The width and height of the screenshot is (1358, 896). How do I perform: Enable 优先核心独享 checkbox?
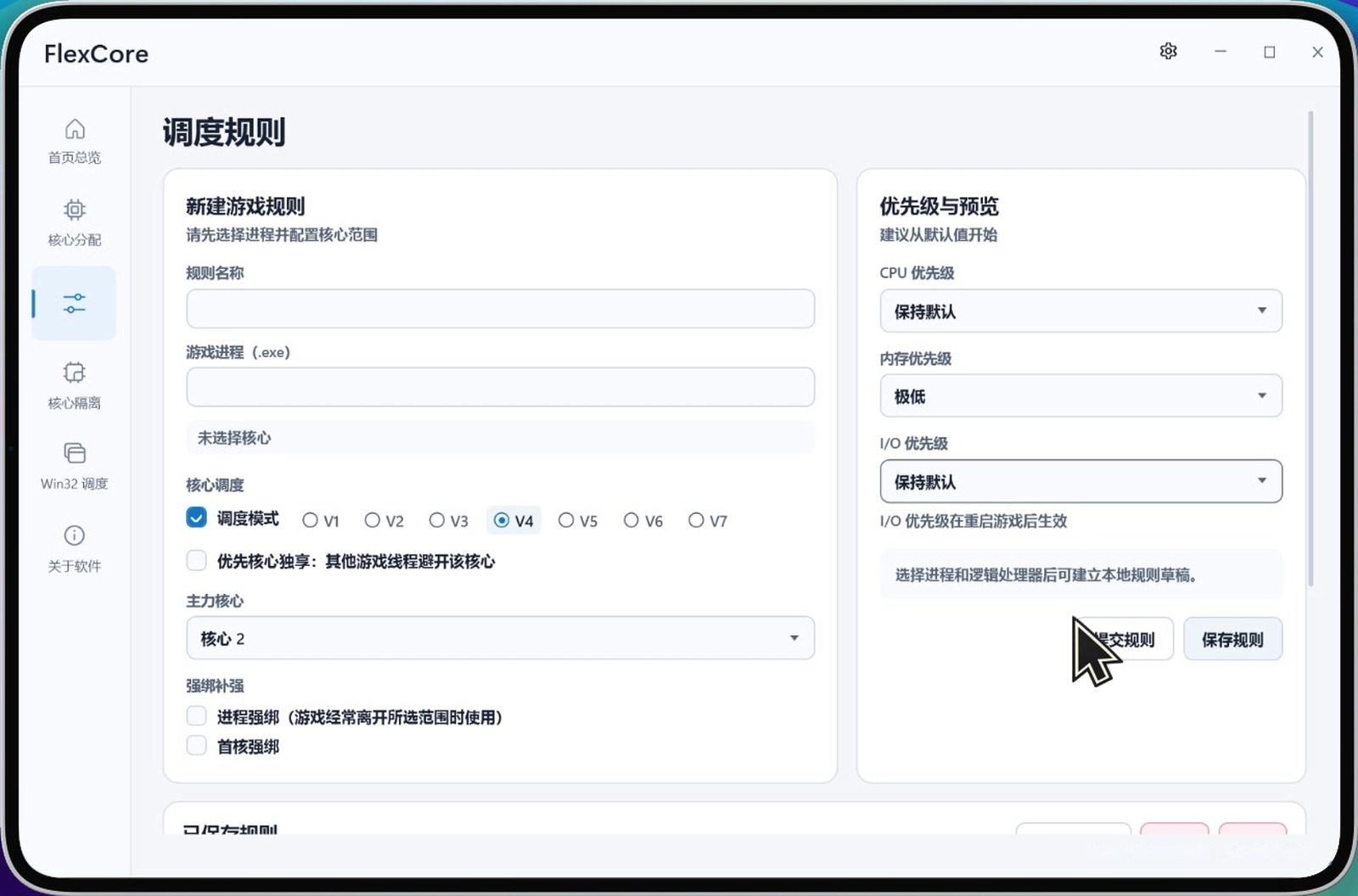click(196, 560)
